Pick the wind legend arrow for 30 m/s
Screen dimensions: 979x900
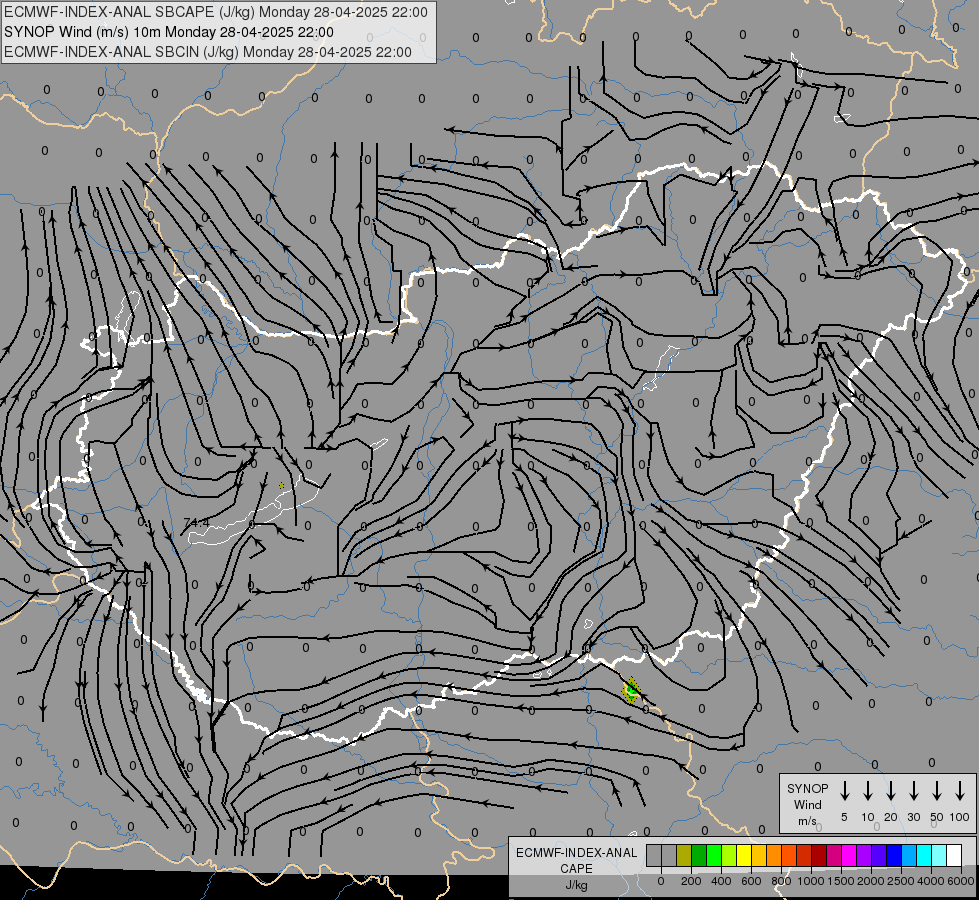pyautogui.click(x=913, y=791)
